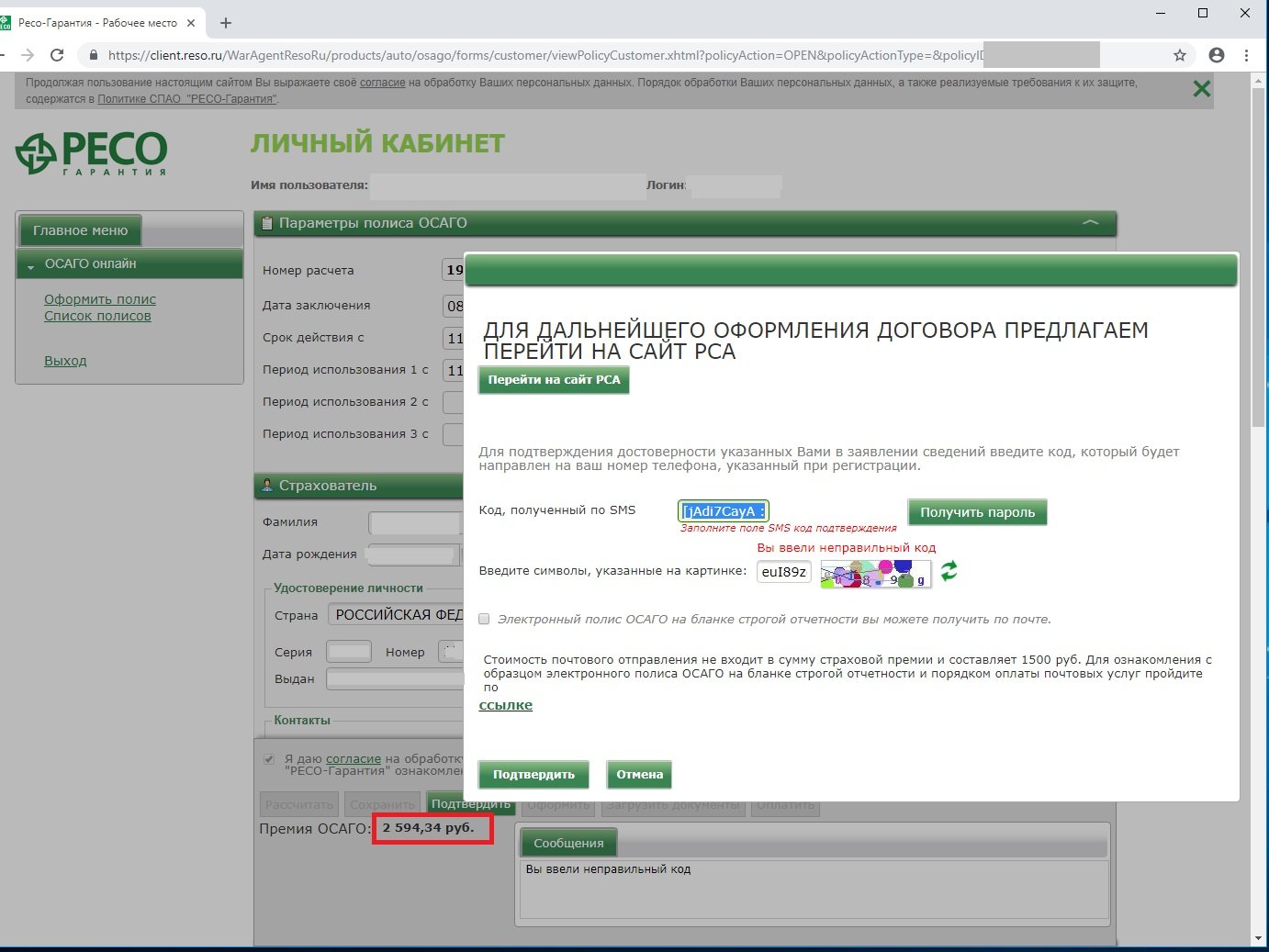Open the Список полисов link

(x=97, y=316)
